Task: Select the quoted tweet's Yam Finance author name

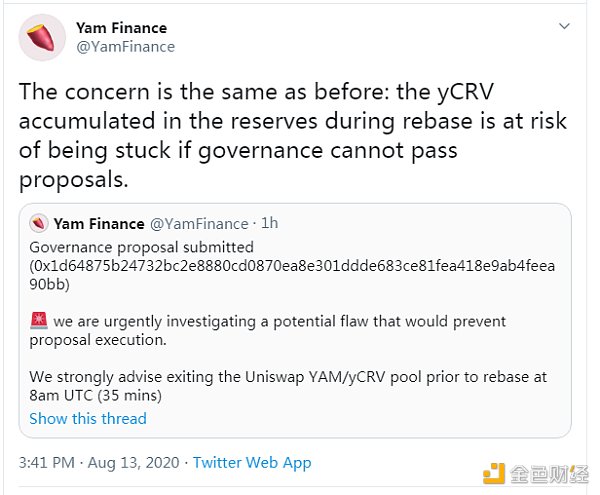Action: 100,224
